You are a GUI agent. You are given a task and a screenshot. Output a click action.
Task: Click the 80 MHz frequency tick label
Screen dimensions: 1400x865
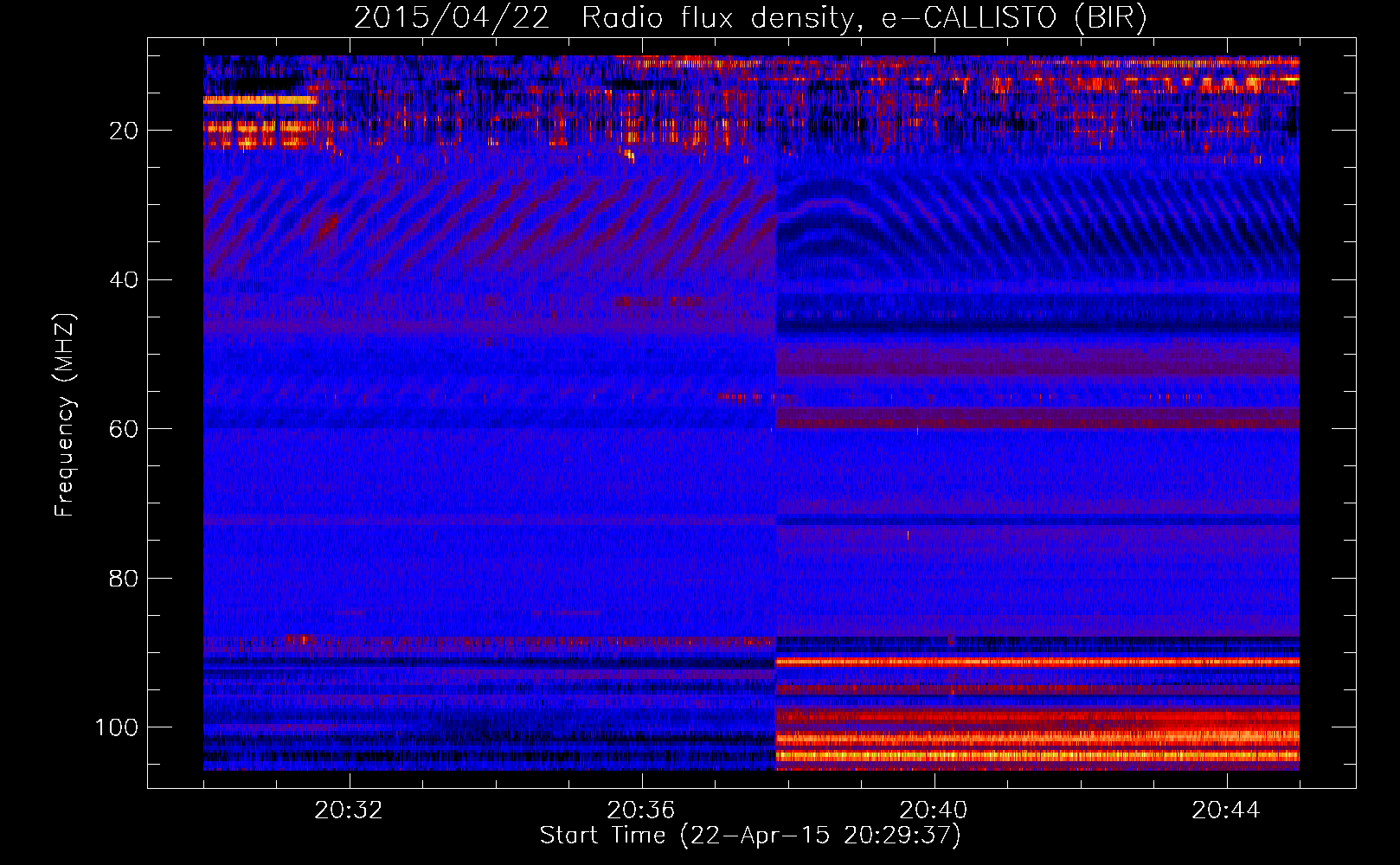(x=124, y=579)
